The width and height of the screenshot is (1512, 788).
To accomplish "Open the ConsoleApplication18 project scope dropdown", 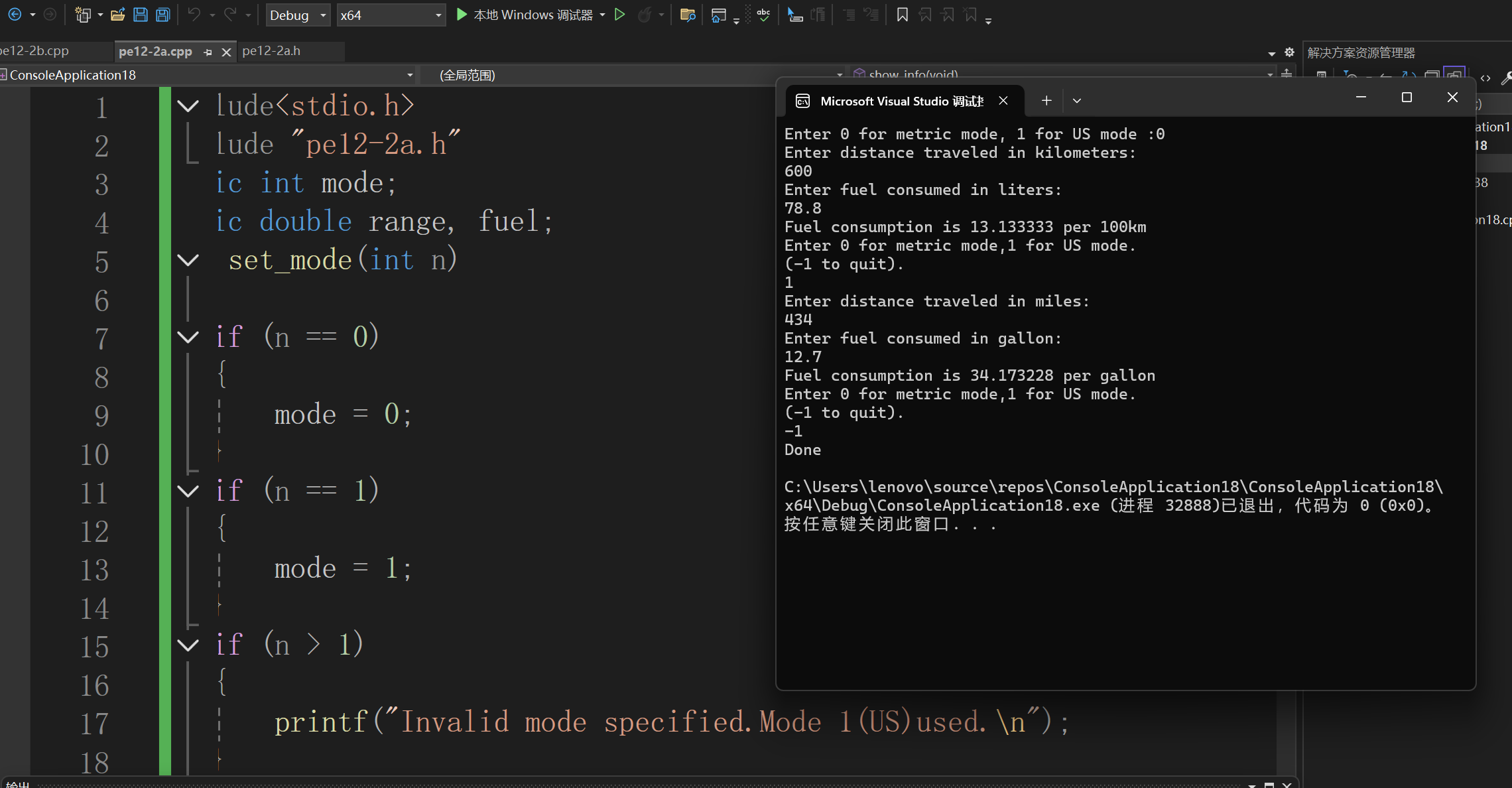I will (x=409, y=75).
